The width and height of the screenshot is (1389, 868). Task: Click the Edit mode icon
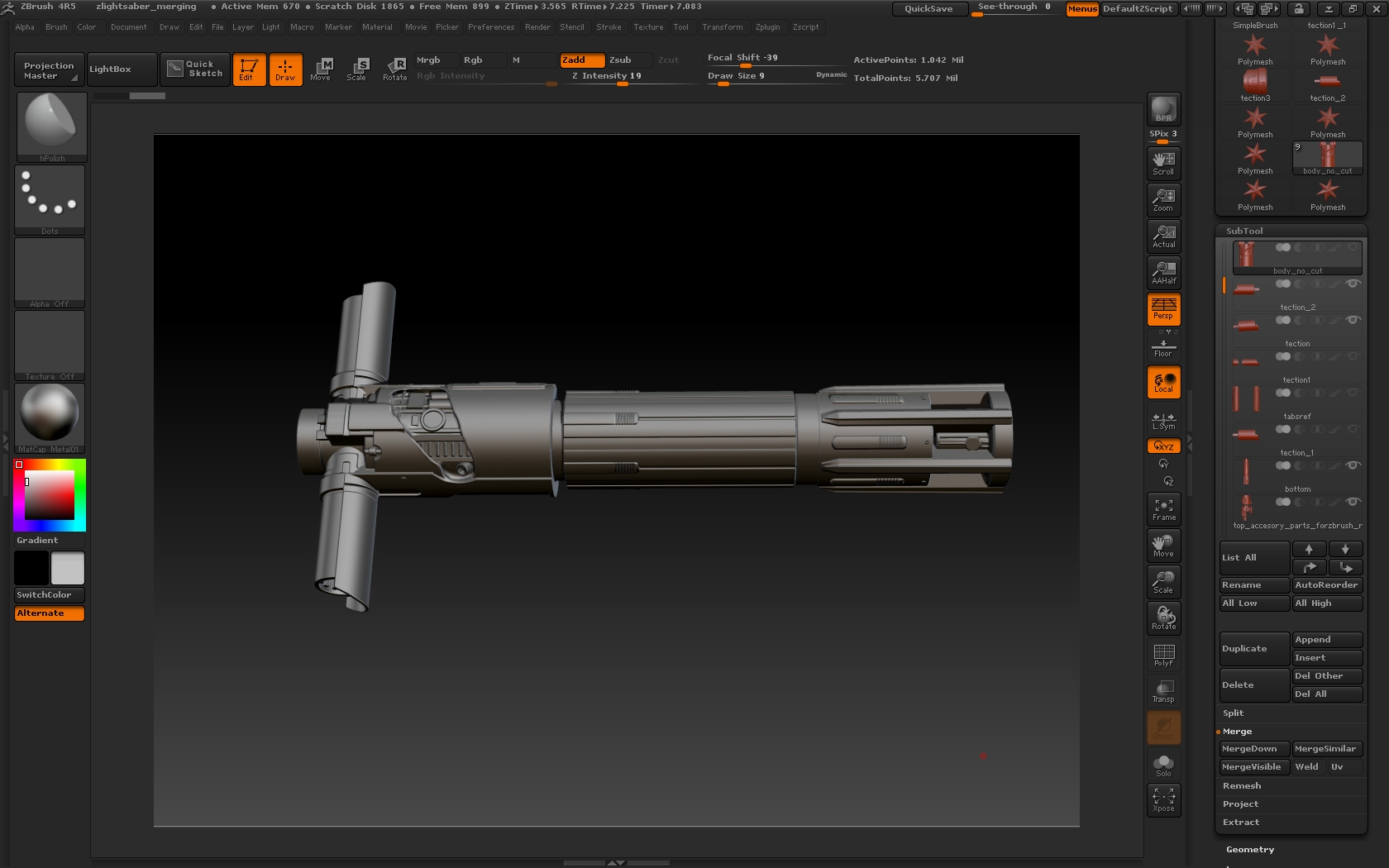(248, 69)
